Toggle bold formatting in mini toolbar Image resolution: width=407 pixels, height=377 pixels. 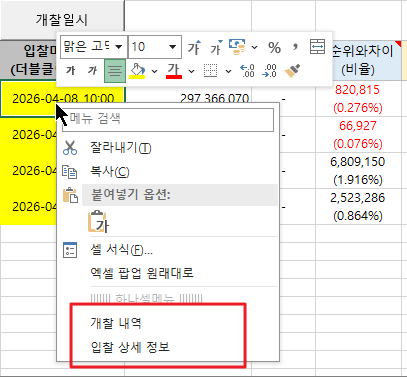pyautogui.click(x=71, y=70)
